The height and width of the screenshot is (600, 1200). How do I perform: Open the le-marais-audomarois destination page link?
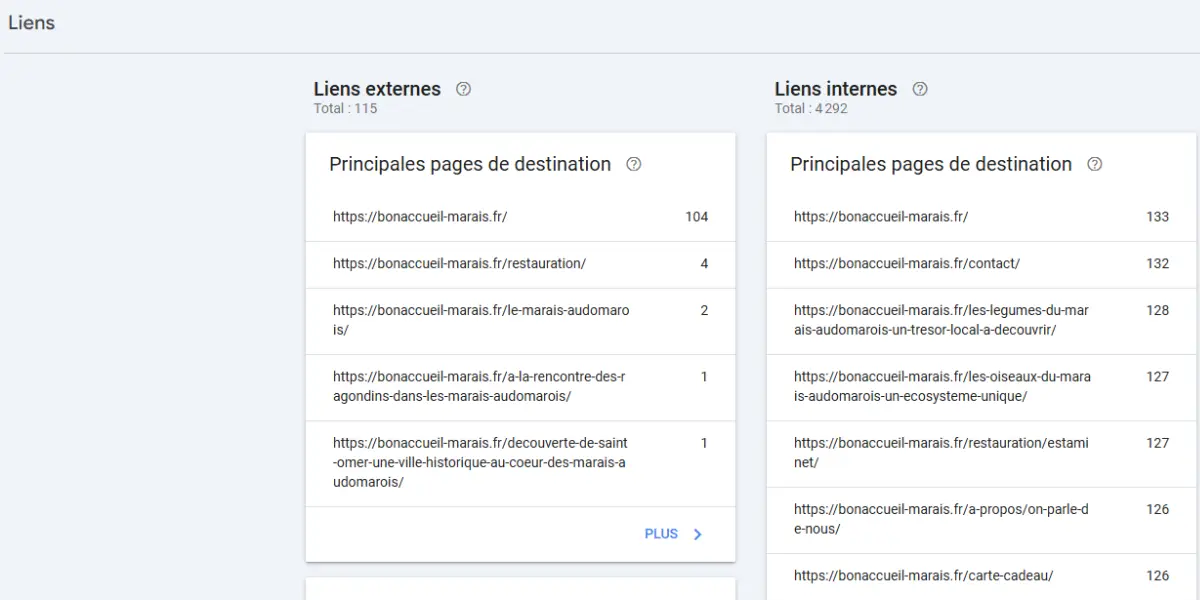click(x=480, y=320)
